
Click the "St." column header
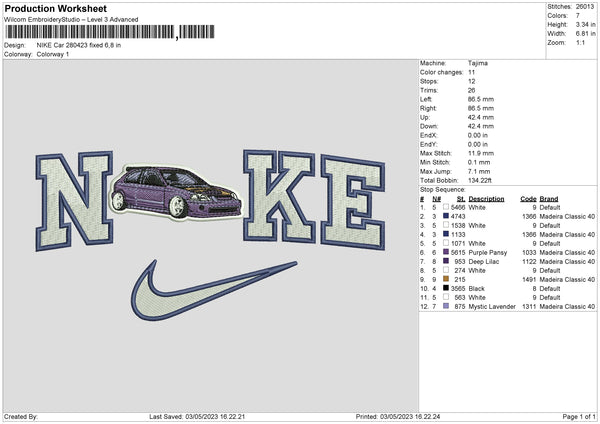461,199
